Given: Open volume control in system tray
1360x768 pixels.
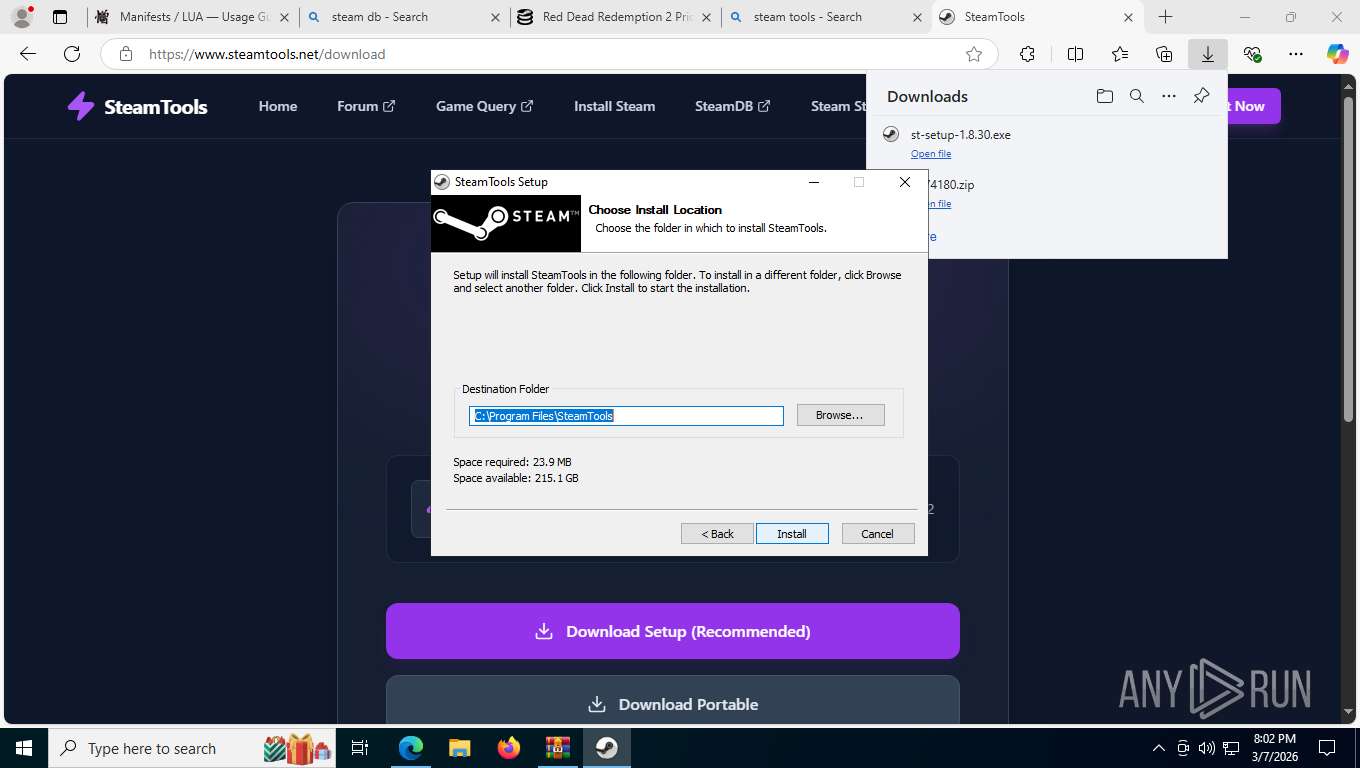Looking at the screenshot, I should tap(1206, 748).
